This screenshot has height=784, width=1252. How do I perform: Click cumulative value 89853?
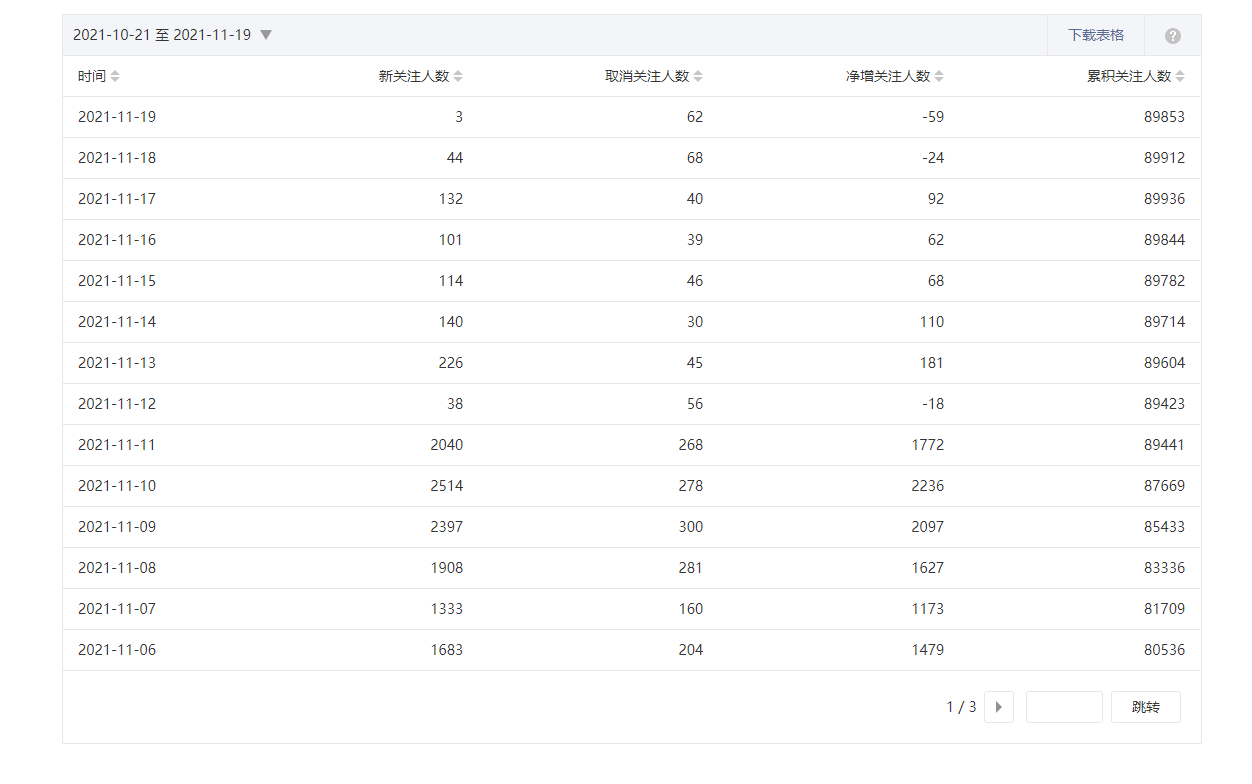click(x=1164, y=117)
